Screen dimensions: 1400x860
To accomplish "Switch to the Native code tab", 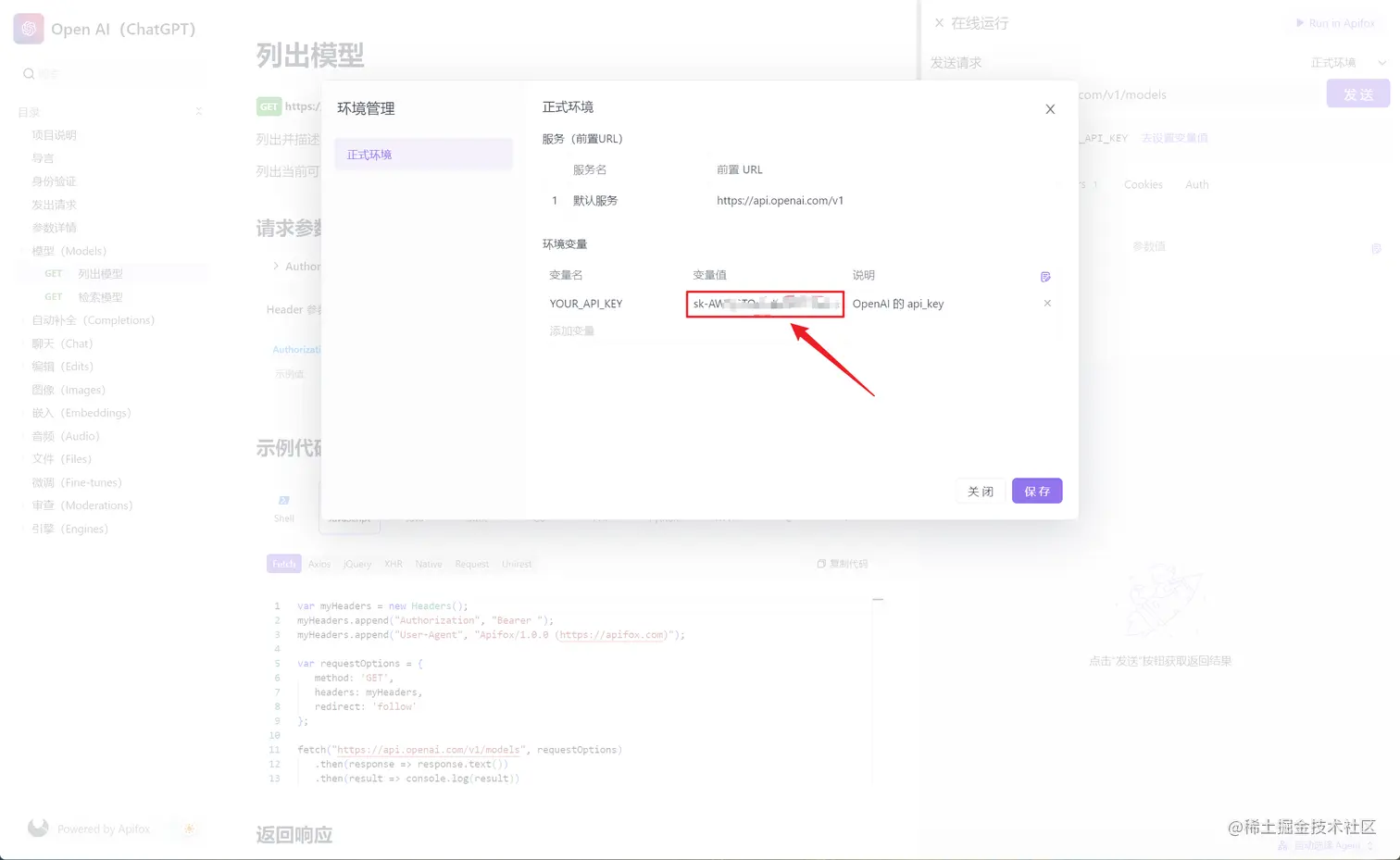I will point(429,564).
